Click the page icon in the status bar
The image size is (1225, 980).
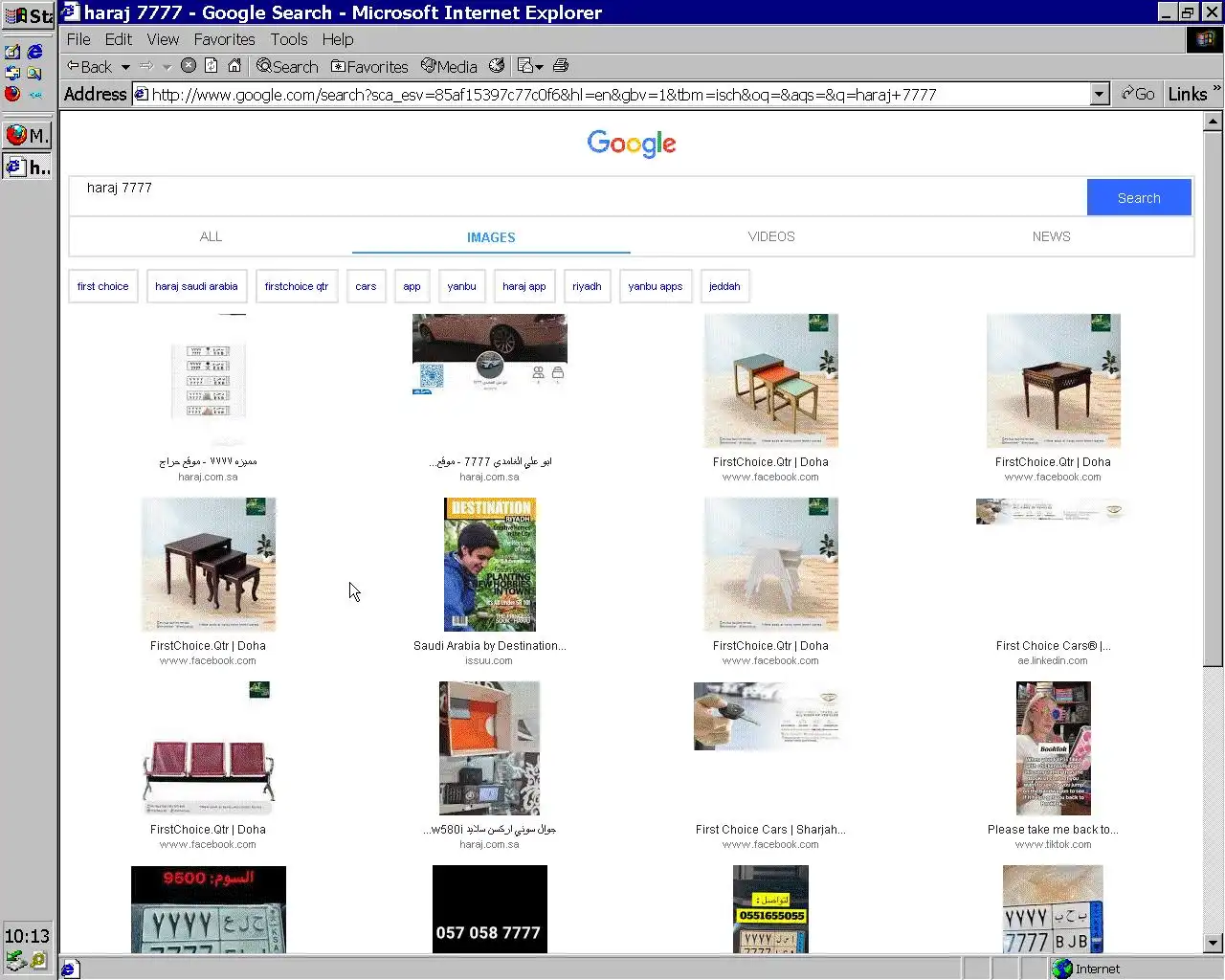(69, 969)
